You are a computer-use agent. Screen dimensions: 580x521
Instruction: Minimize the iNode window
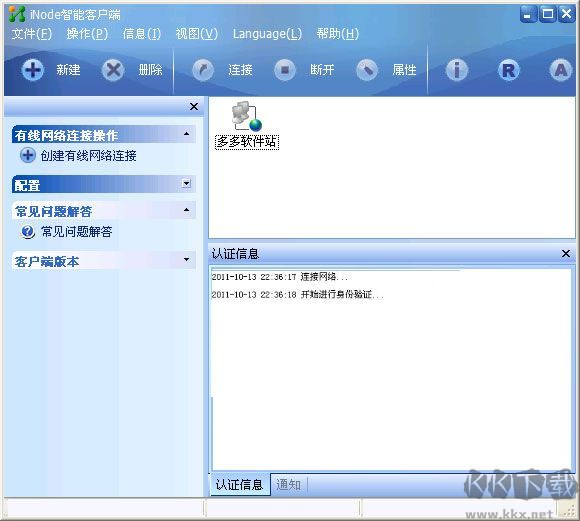click(x=528, y=14)
